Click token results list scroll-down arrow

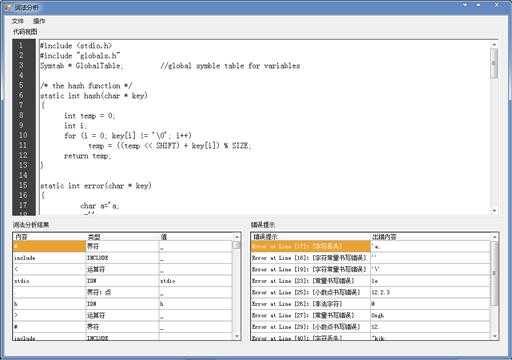(237, 336)
